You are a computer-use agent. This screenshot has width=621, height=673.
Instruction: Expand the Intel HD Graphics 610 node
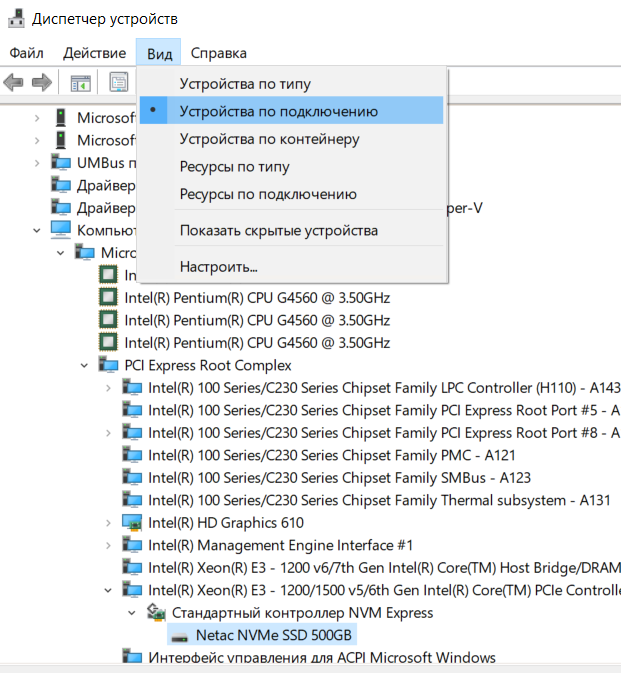pos(109,522)
